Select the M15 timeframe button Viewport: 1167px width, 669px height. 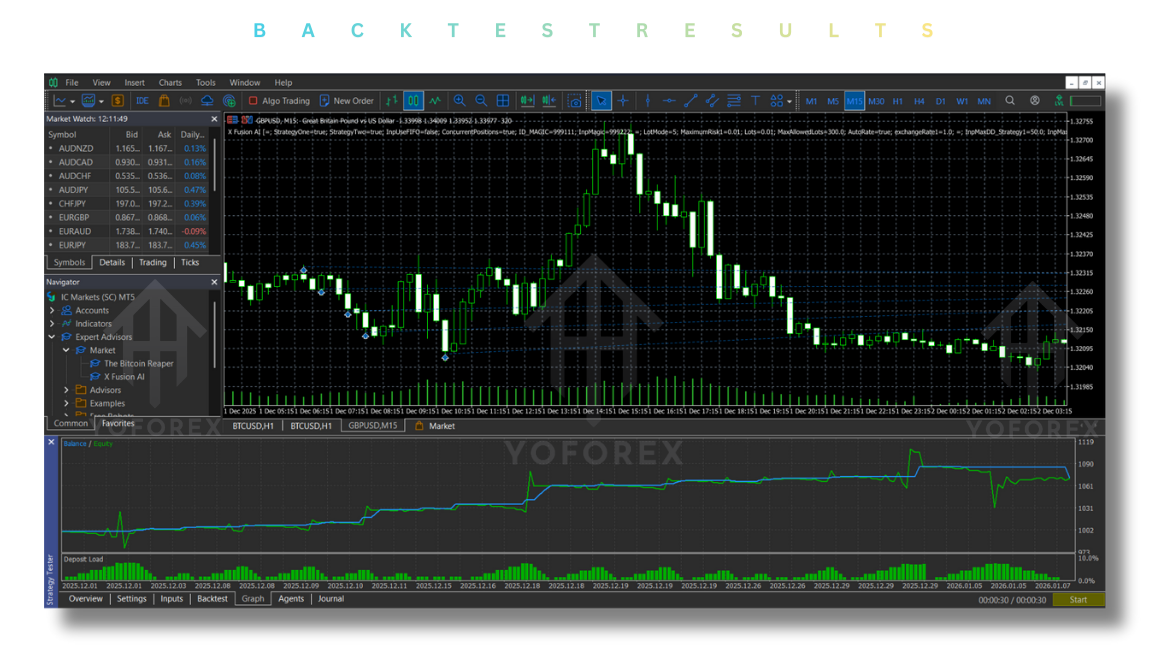854,101
